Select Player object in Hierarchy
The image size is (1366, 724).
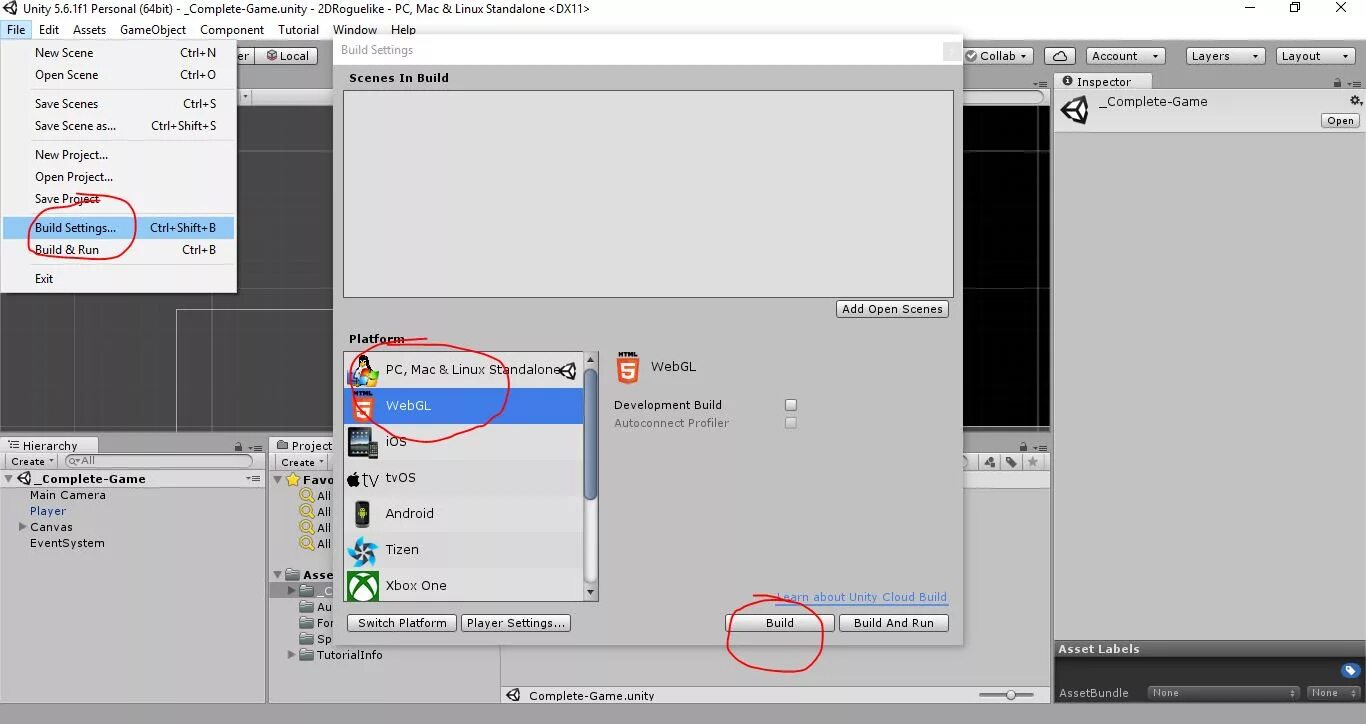pyautogui.click(x=48, y=511)
